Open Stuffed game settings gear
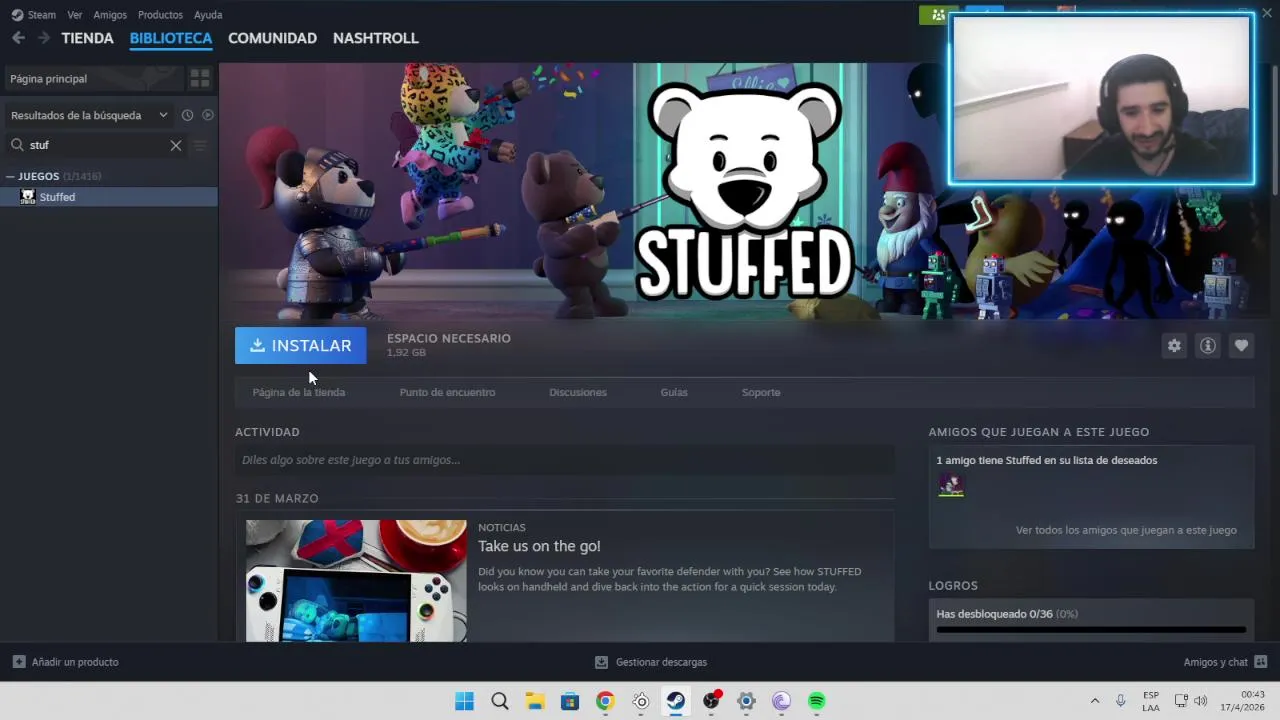 [x=1174, y=346]
